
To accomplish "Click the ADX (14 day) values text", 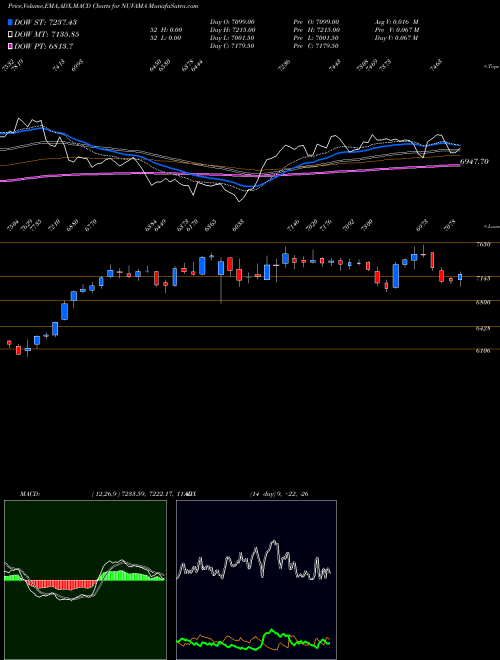I will click(x=279, y=494).
